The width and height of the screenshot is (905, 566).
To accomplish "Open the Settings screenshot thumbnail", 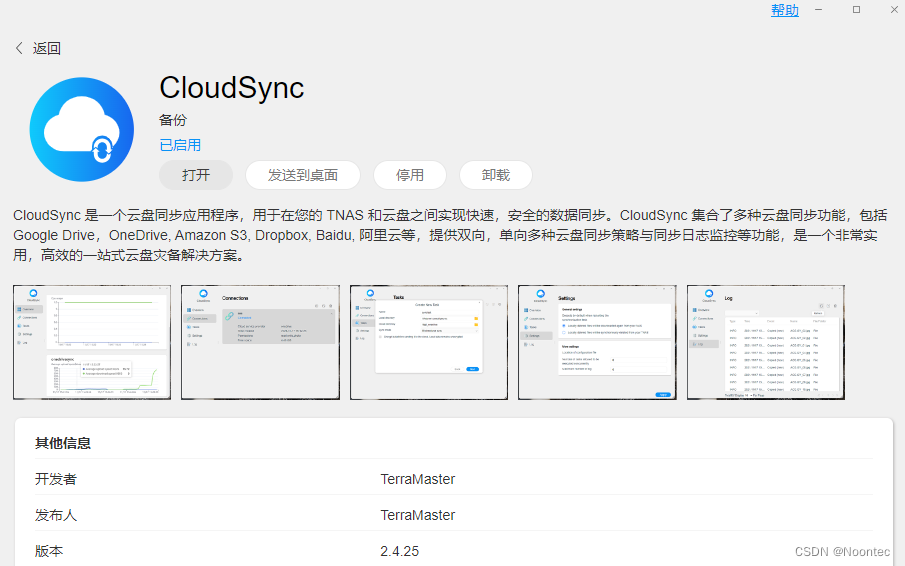I will coord(597,342).
